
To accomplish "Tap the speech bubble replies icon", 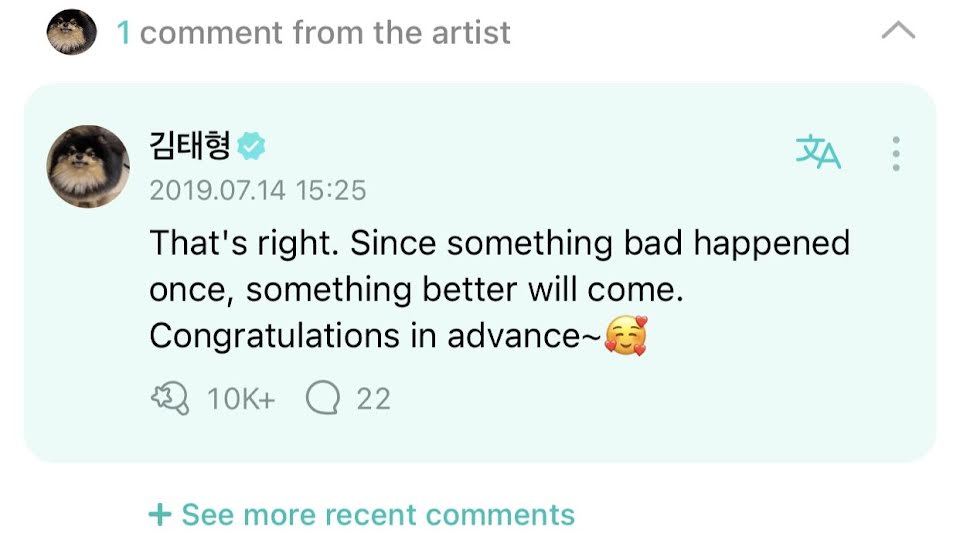I will click(323, 399).
